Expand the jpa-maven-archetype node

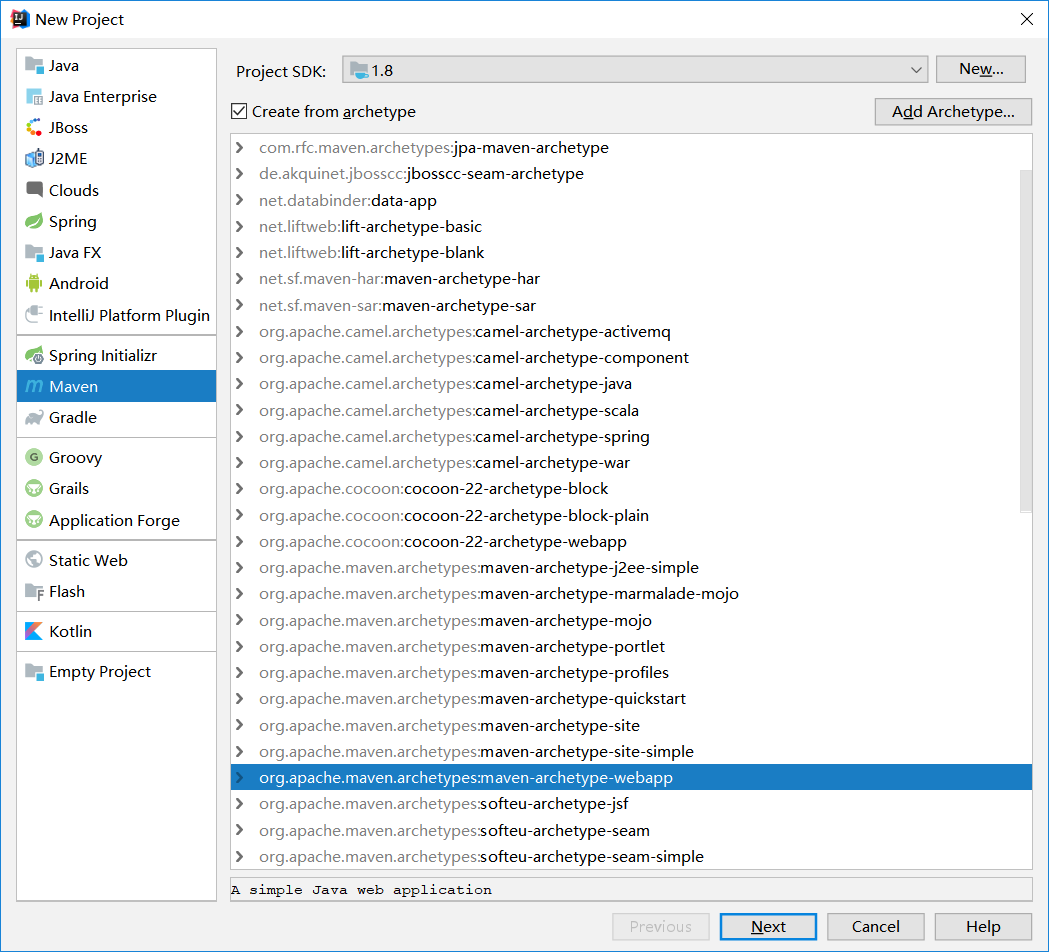(240, 147)
